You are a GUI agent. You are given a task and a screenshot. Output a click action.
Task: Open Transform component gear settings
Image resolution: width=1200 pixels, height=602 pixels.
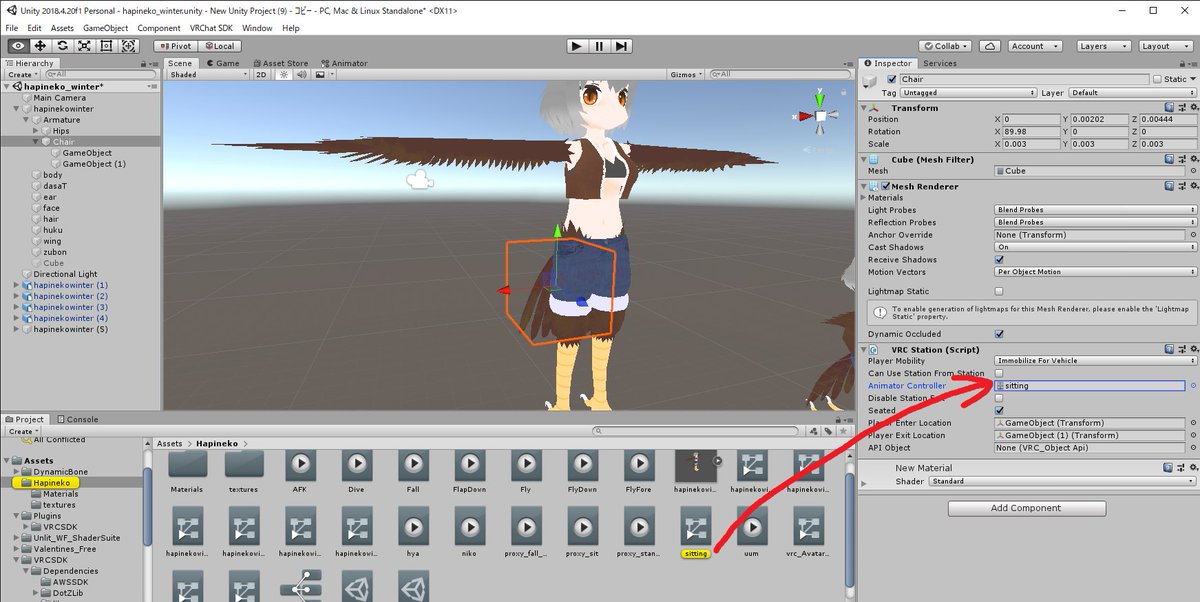(x=1192, y=107)
